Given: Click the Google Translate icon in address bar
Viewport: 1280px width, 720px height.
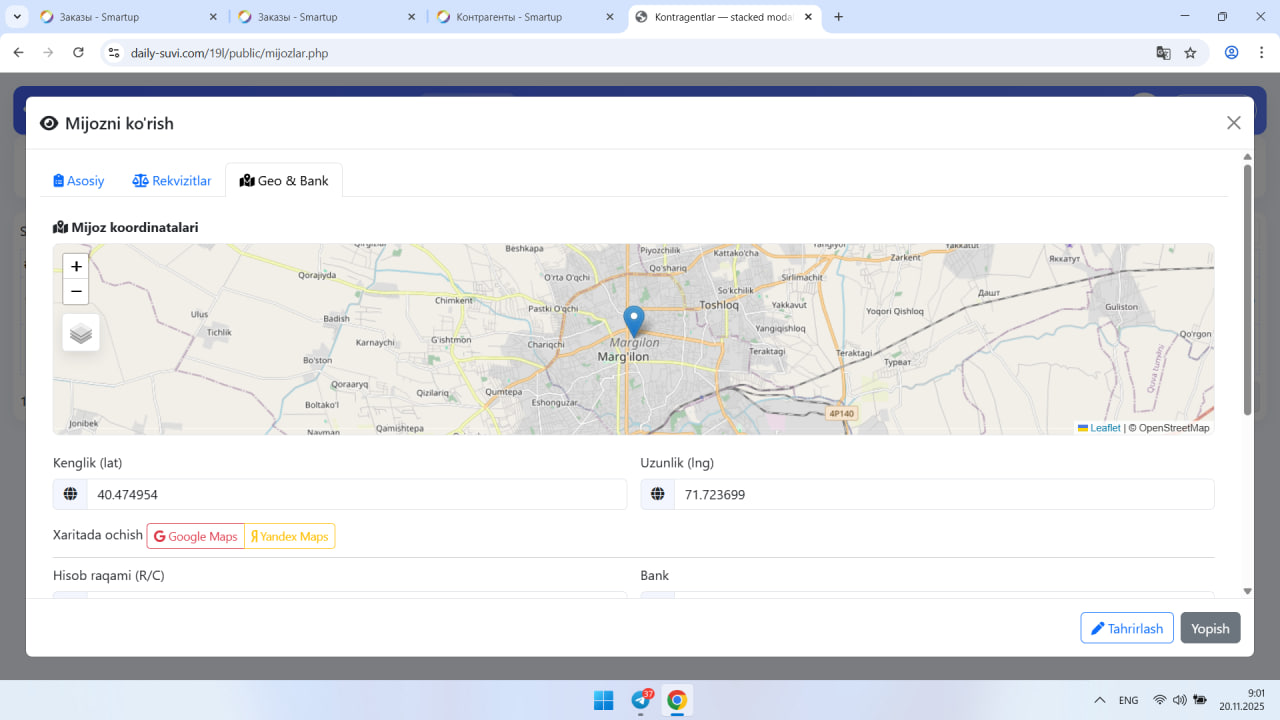Looking at the screenshot, I should 1163,53.
